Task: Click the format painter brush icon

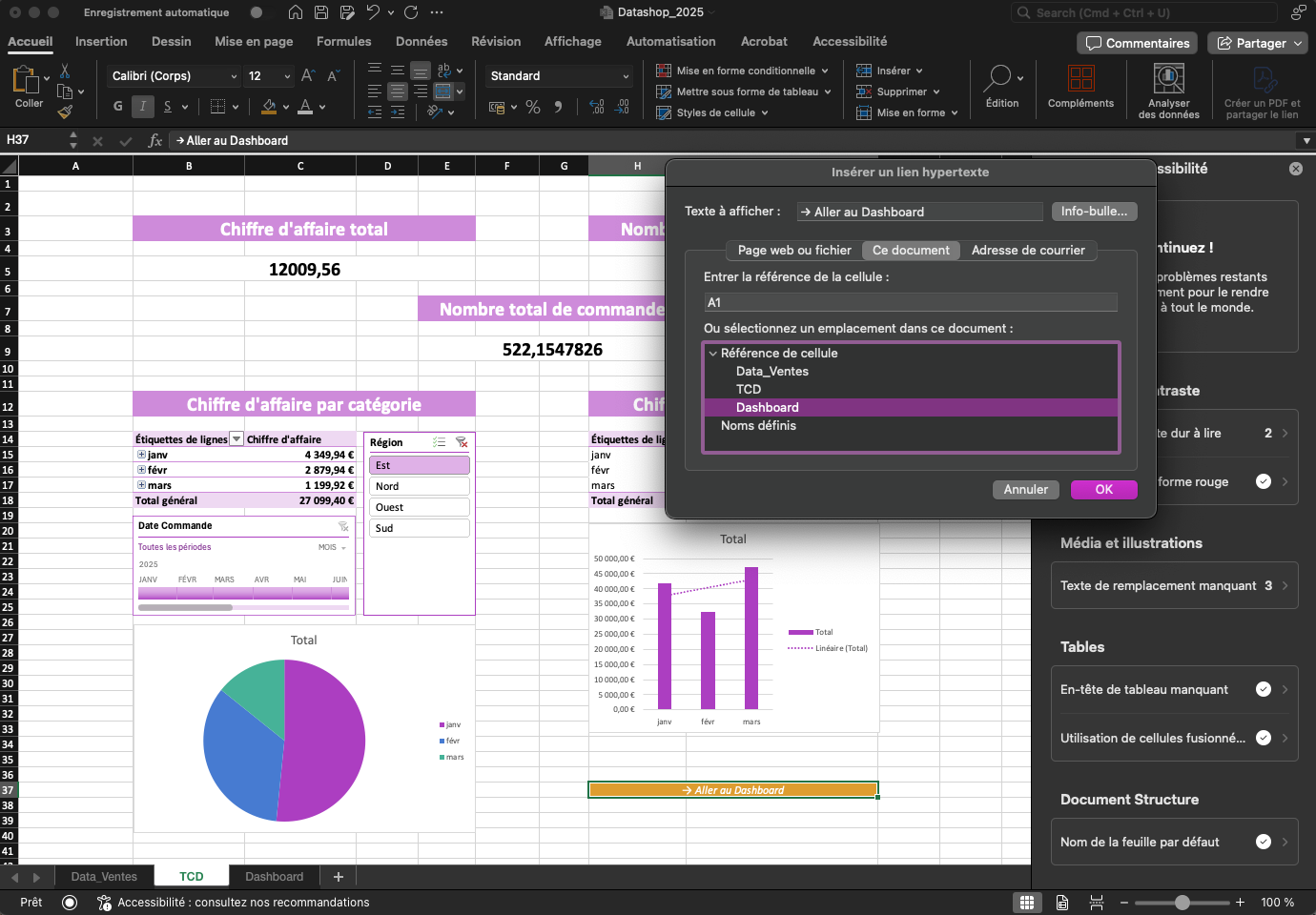Action: (65, 112)
